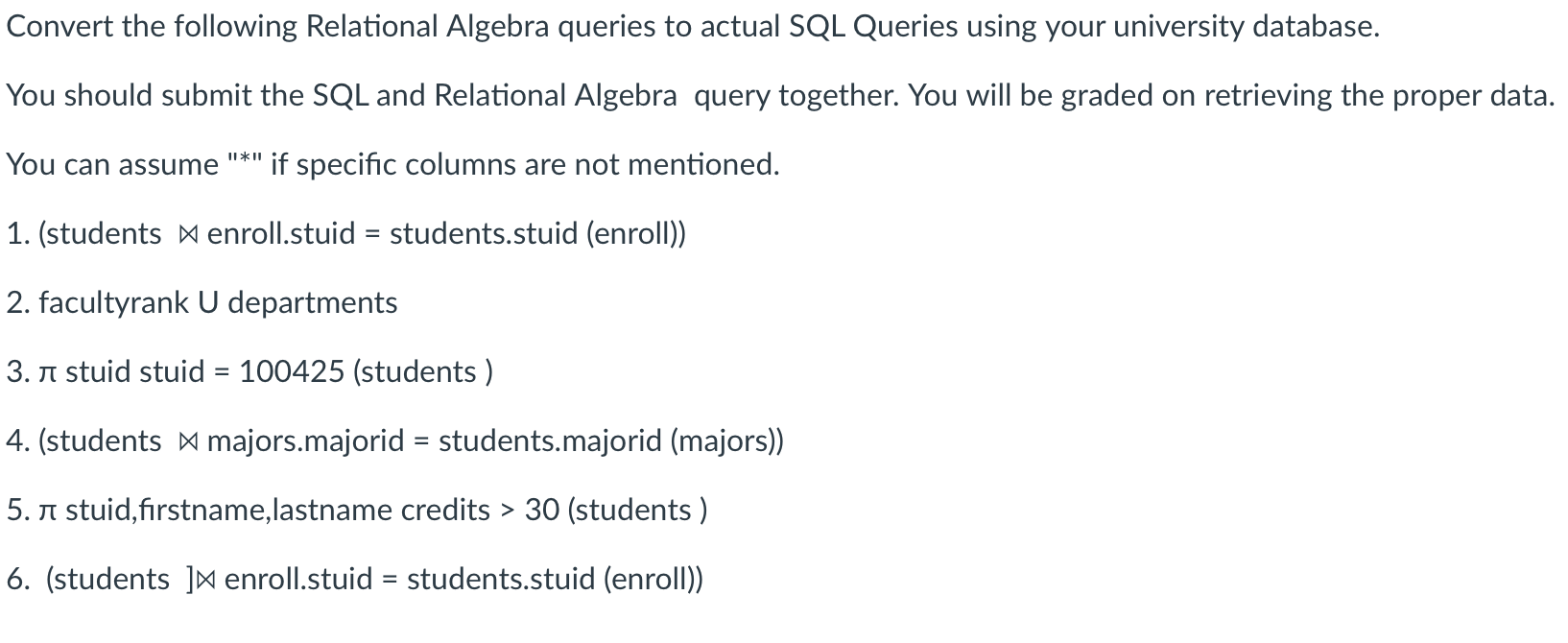Click the word 'departments' in query 2
The image size is (1568, 643).
point(313,304)
